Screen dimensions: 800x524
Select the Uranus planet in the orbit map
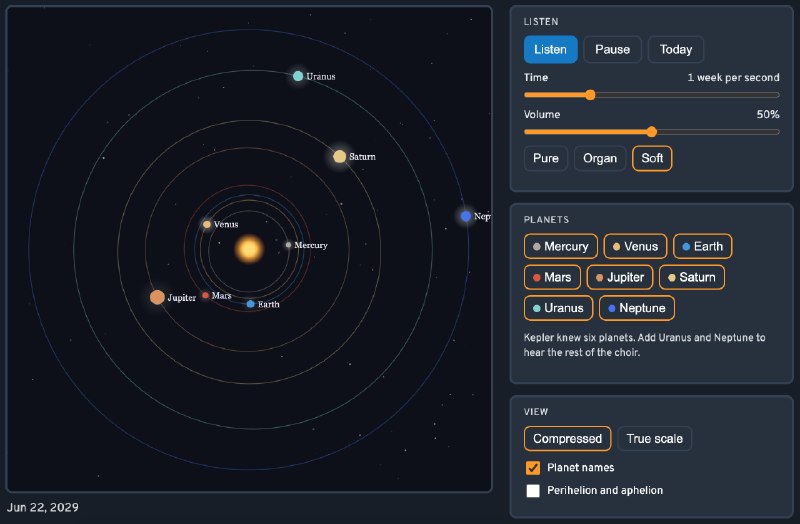coord(298,76)
